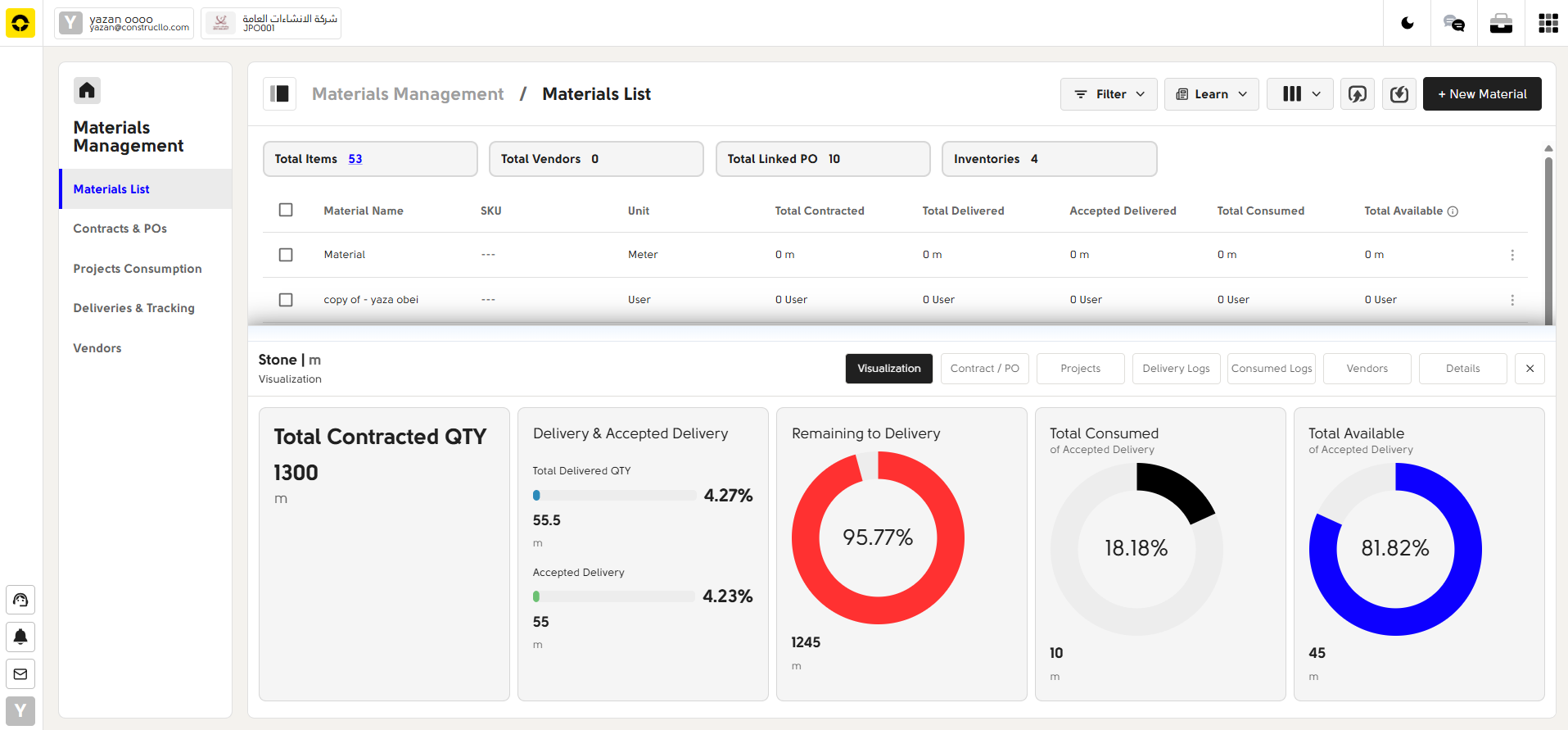Open the Filter dropdown
Viewport: 1568px width, 730px height.
pos(1109,94)
